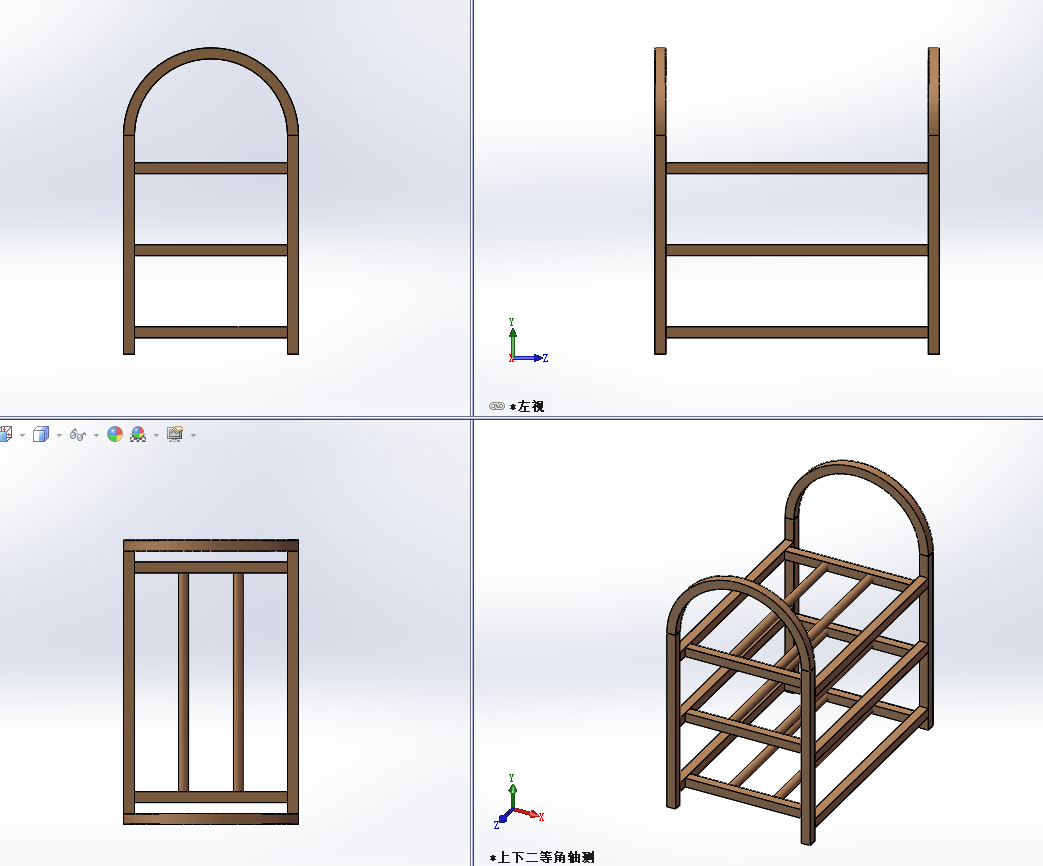1043x866 pixels.
Task: Click the Hide/Show Items glasses icon
Action: click(x=78, y=434)
